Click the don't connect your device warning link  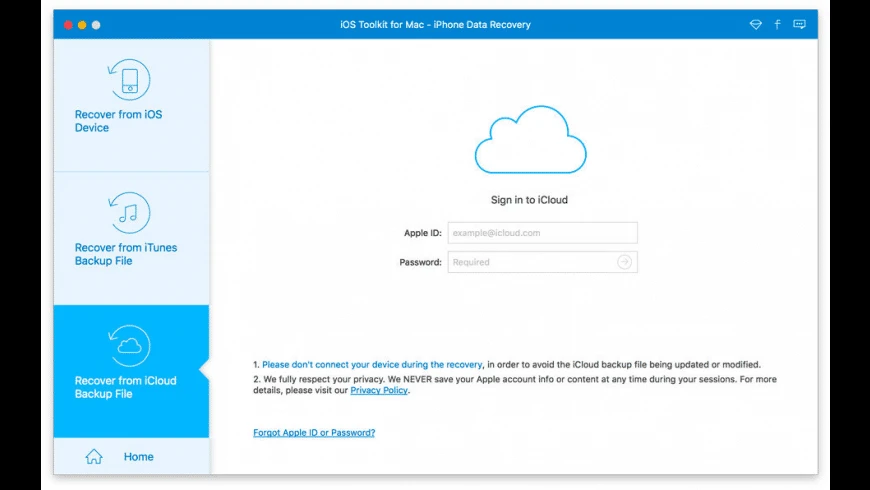372,365
